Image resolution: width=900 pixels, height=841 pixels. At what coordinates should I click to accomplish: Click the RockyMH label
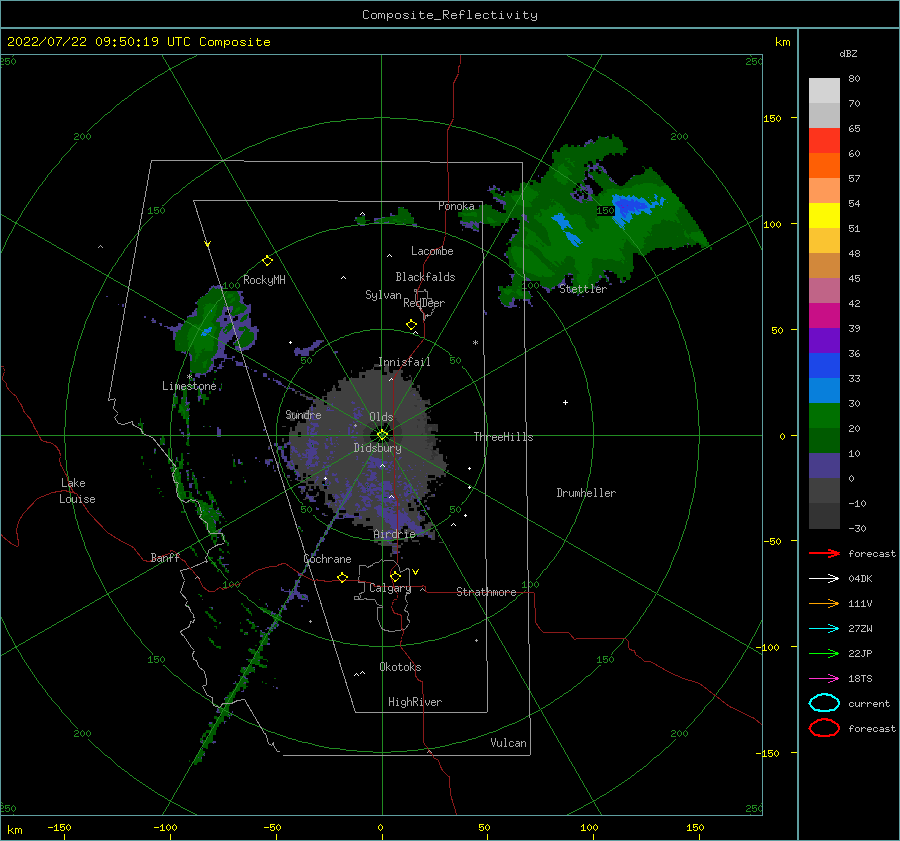pyautogui.click(x=264, y=280)
